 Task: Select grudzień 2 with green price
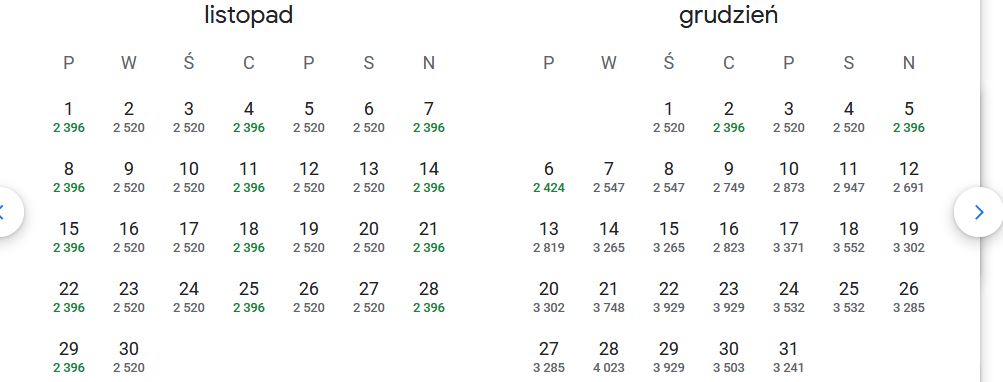[729, 117]
